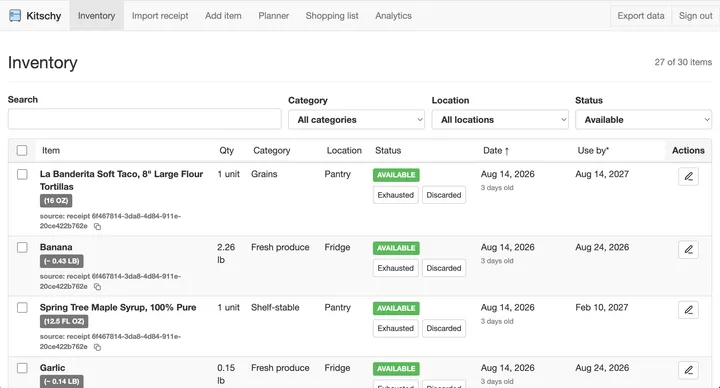720x388 pixels.
Task: Open the Status filter set to Available
Action: [643, 119]
